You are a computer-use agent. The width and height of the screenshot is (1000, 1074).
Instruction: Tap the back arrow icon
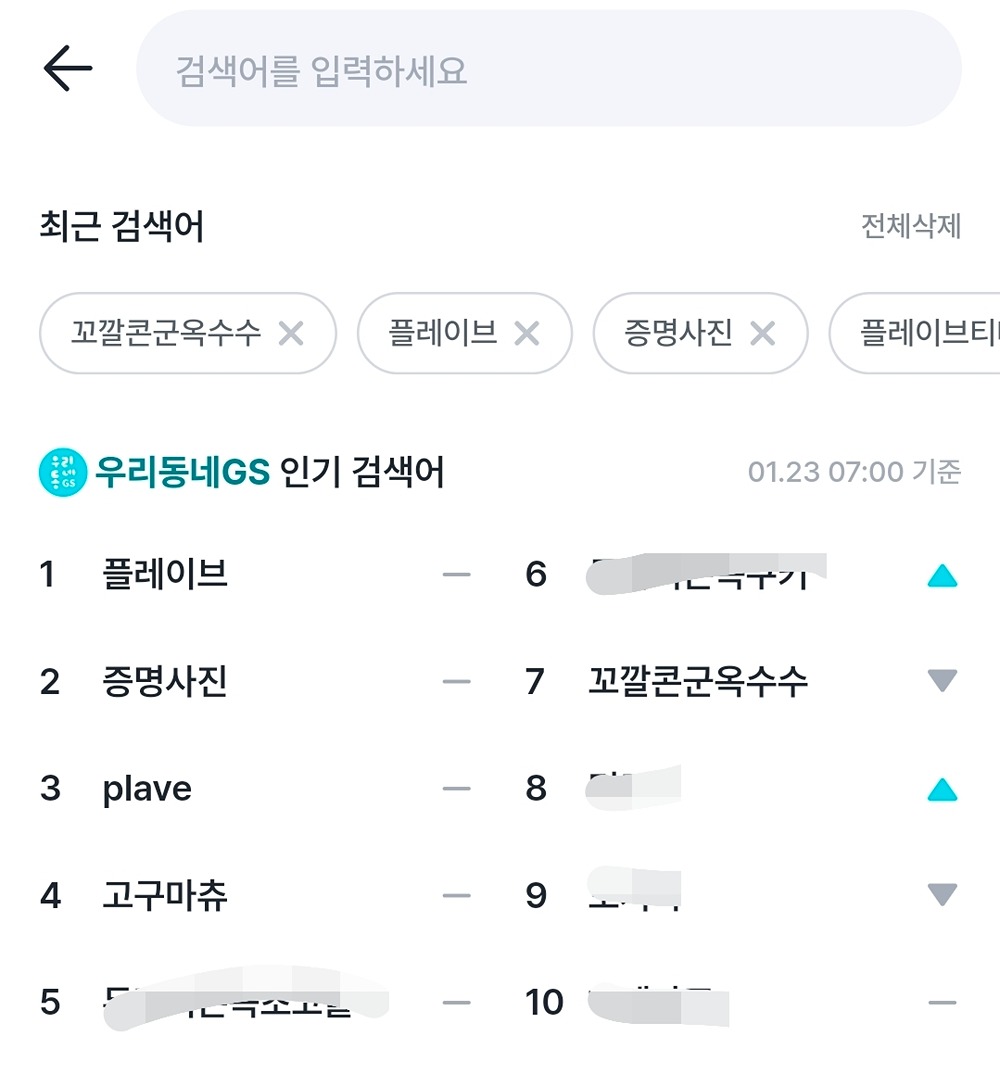[x=67, y=69]
